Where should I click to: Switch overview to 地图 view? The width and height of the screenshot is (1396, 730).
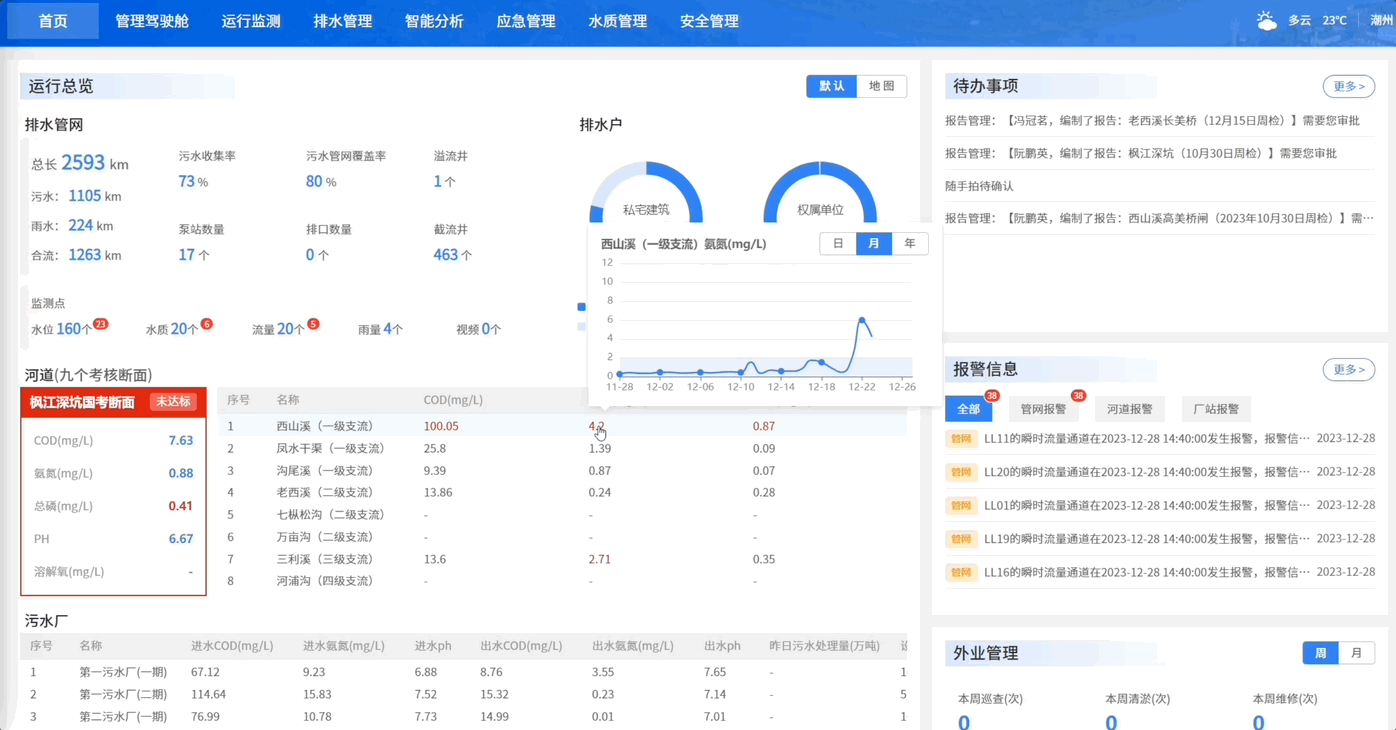[882, 86]
